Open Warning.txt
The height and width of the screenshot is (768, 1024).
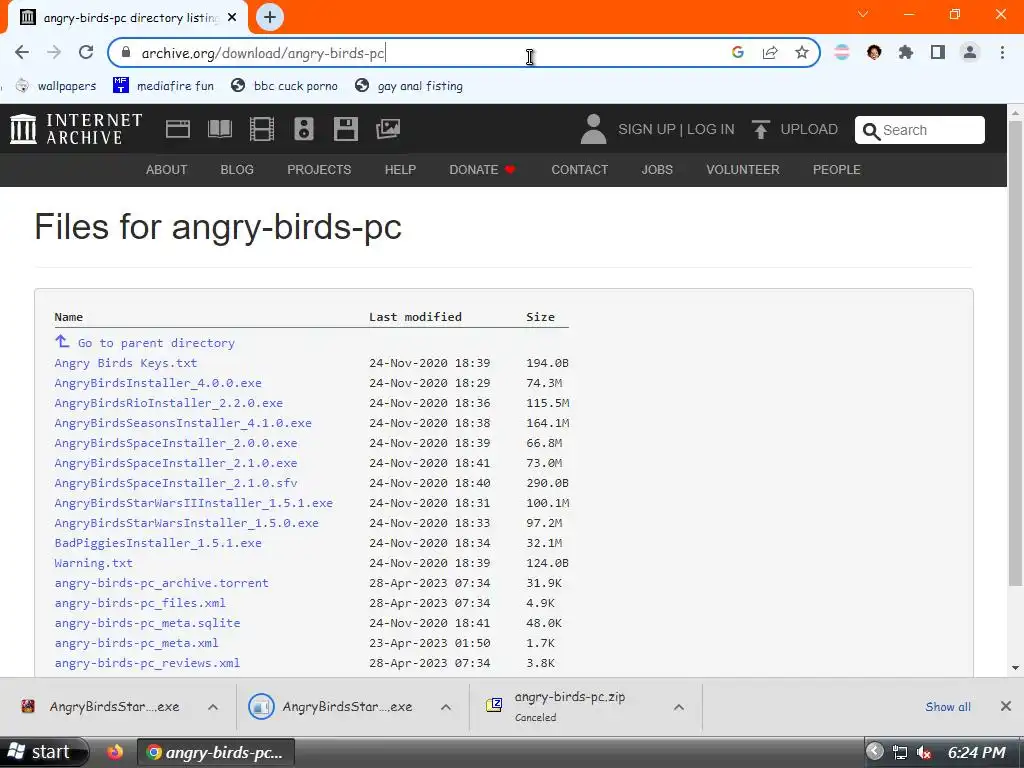(93, 563)
